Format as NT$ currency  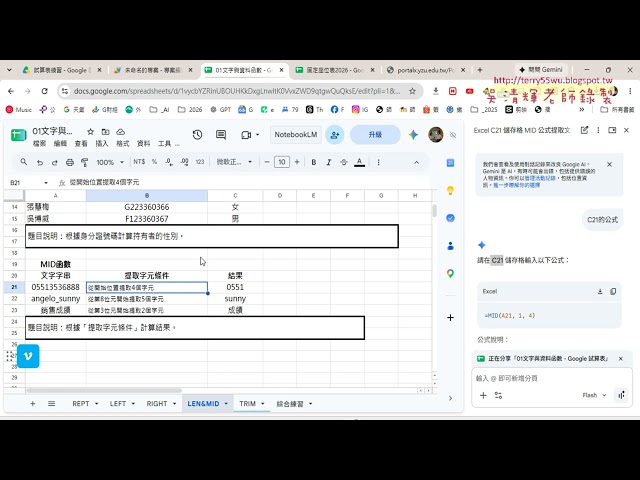tap(139, 162)
